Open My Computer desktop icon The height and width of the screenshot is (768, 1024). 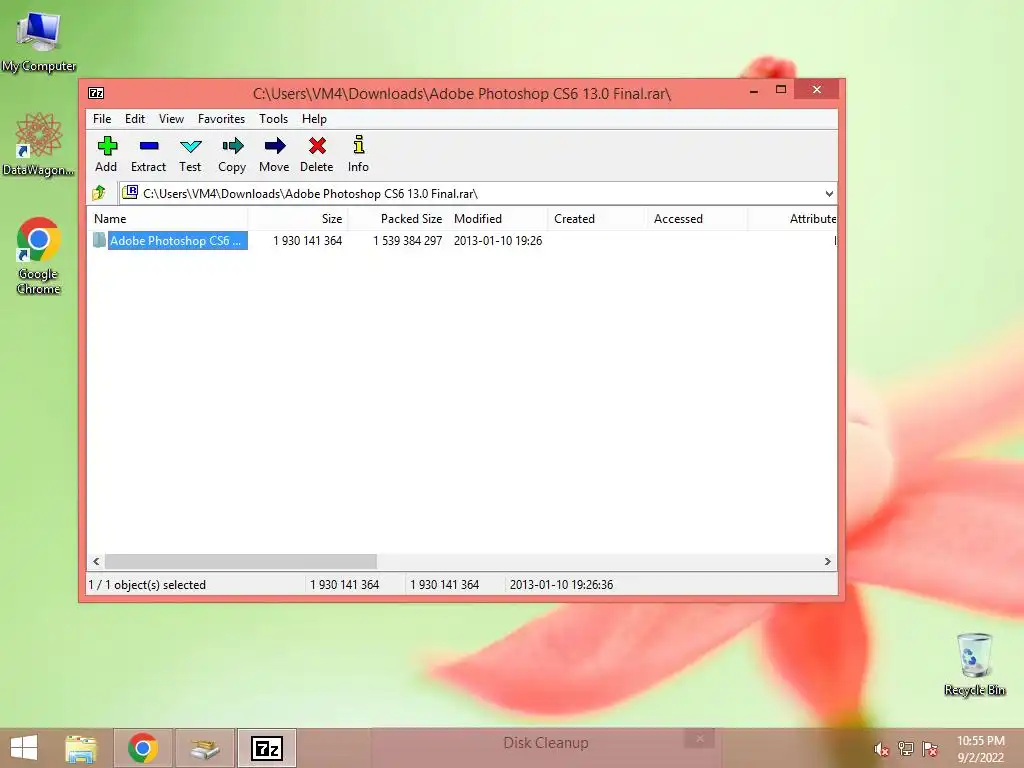(x=39, y=42)
